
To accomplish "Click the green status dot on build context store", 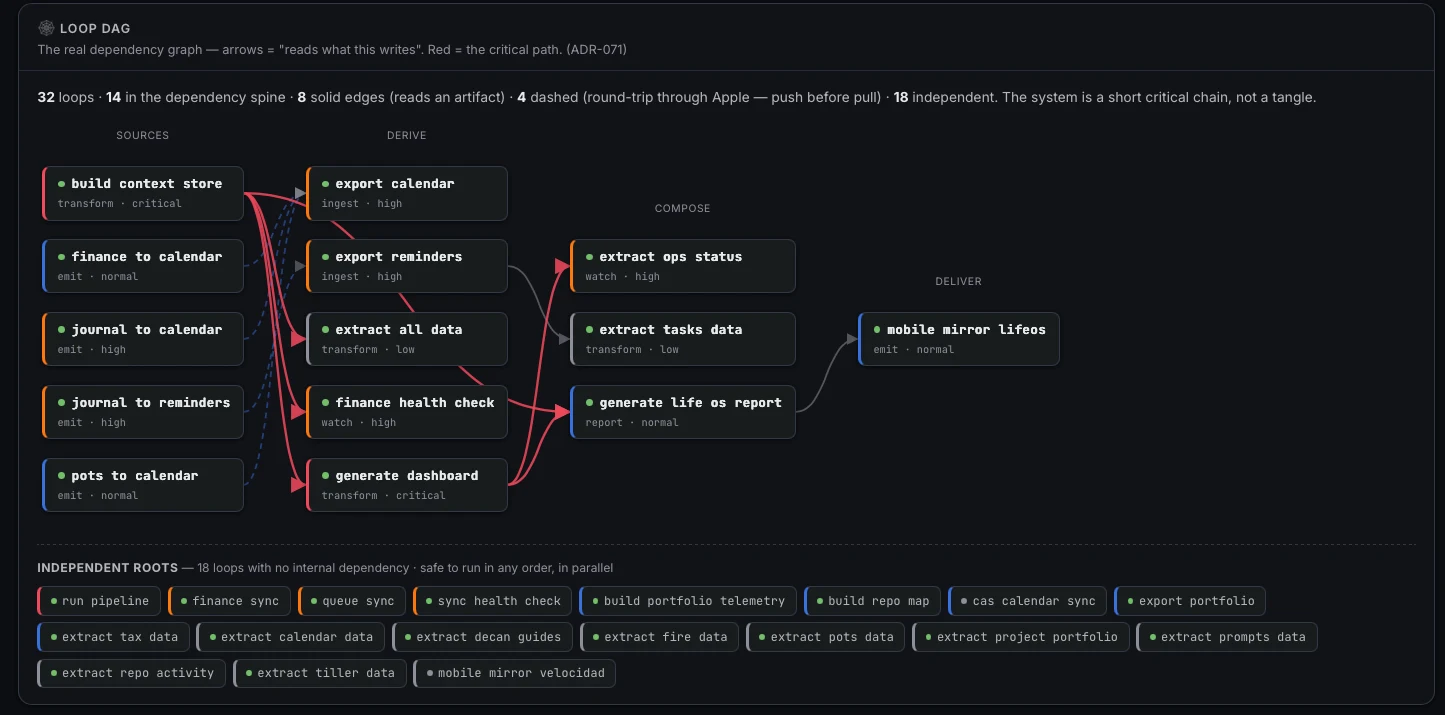I will (61, 184).
